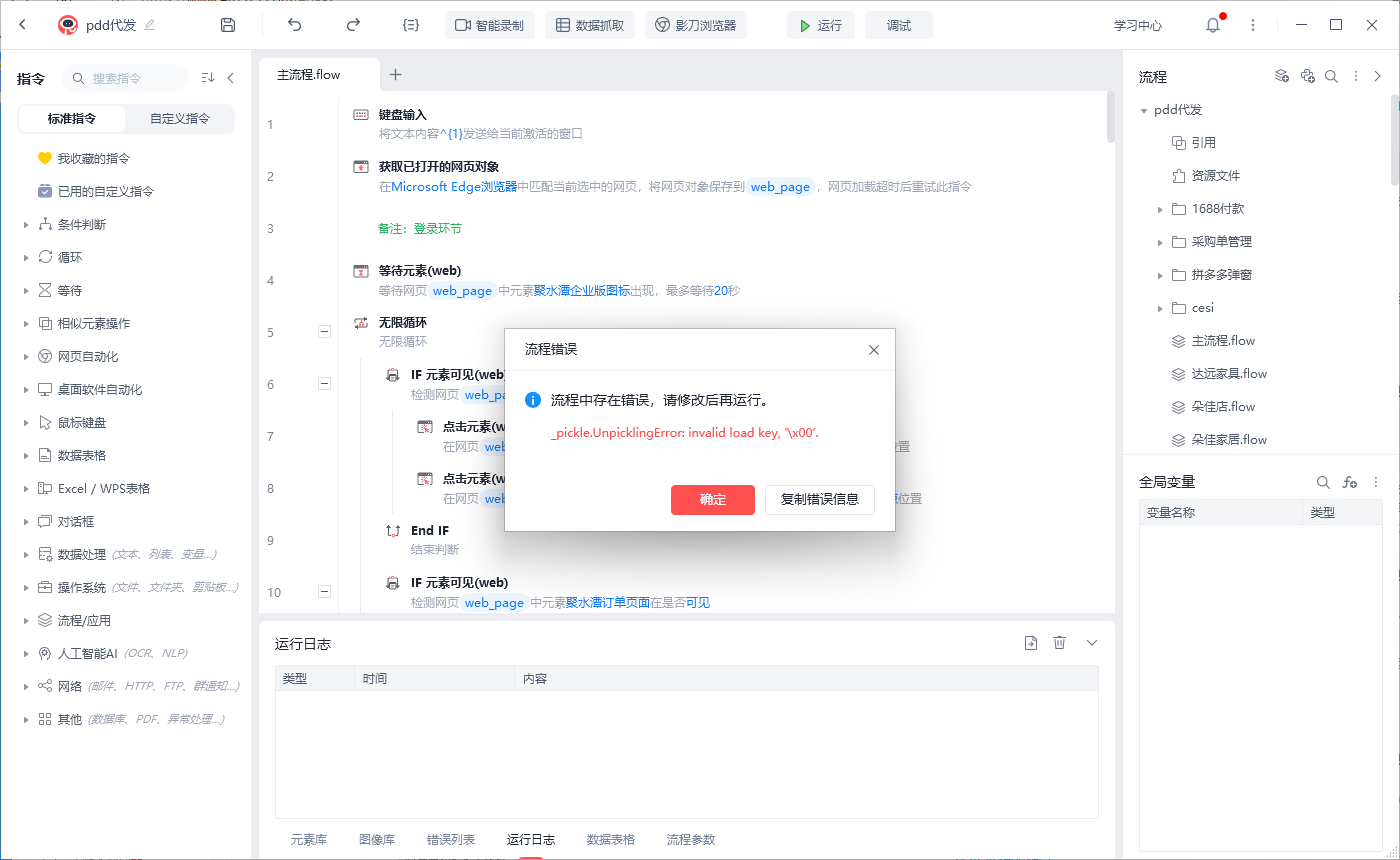Click the second plus icon in the 流程 header
Viewport: 1400px width, 860px height.
pos(1307,76)
